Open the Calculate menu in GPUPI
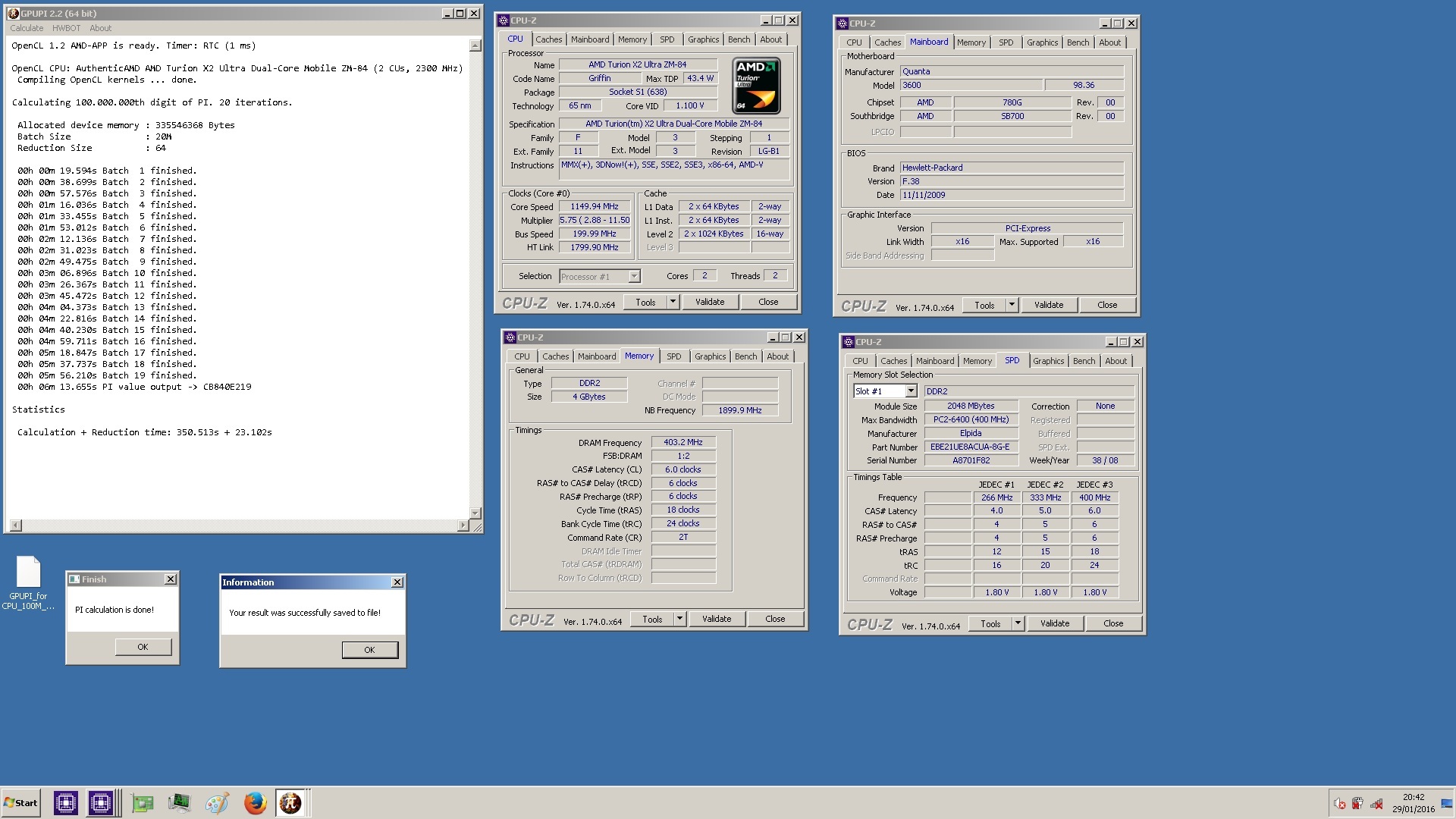 pyautogui.click(x=27, y=28)
